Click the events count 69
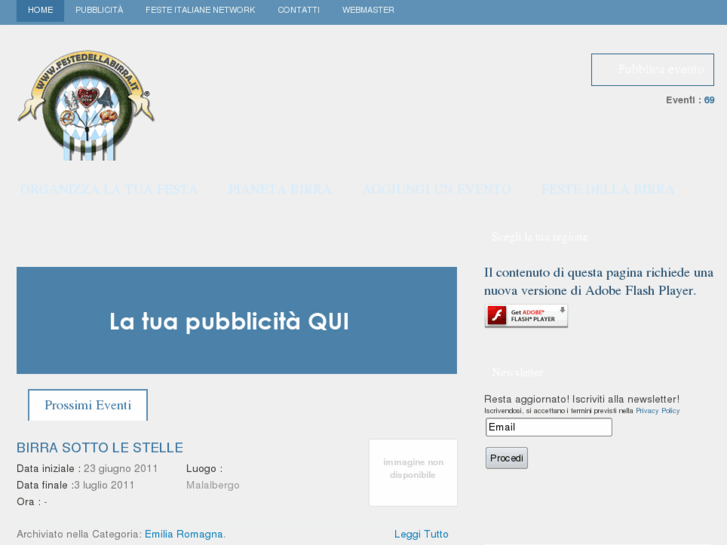Viewport: 727px width, 545px height. click(x=709, y=100)
